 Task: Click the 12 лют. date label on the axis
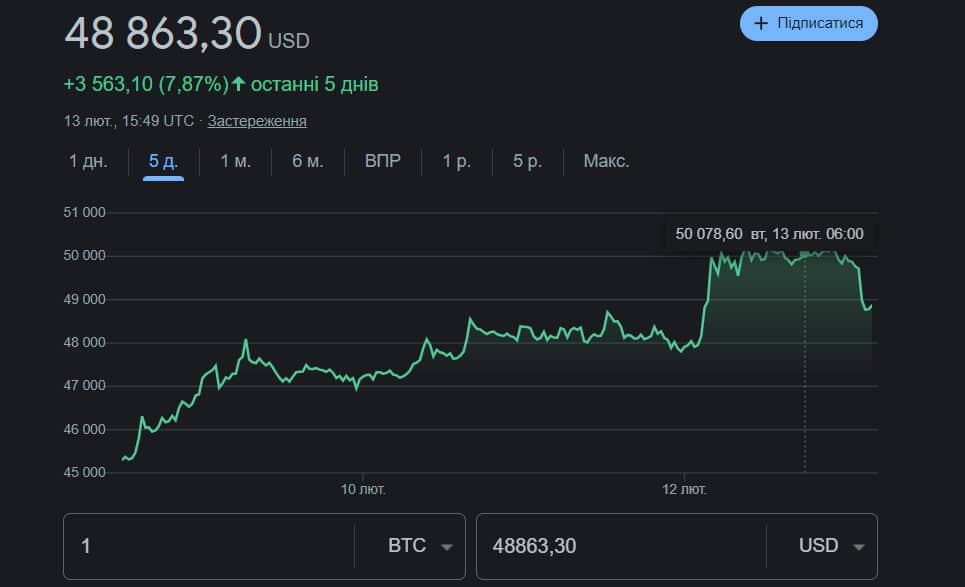coord(685,490)
